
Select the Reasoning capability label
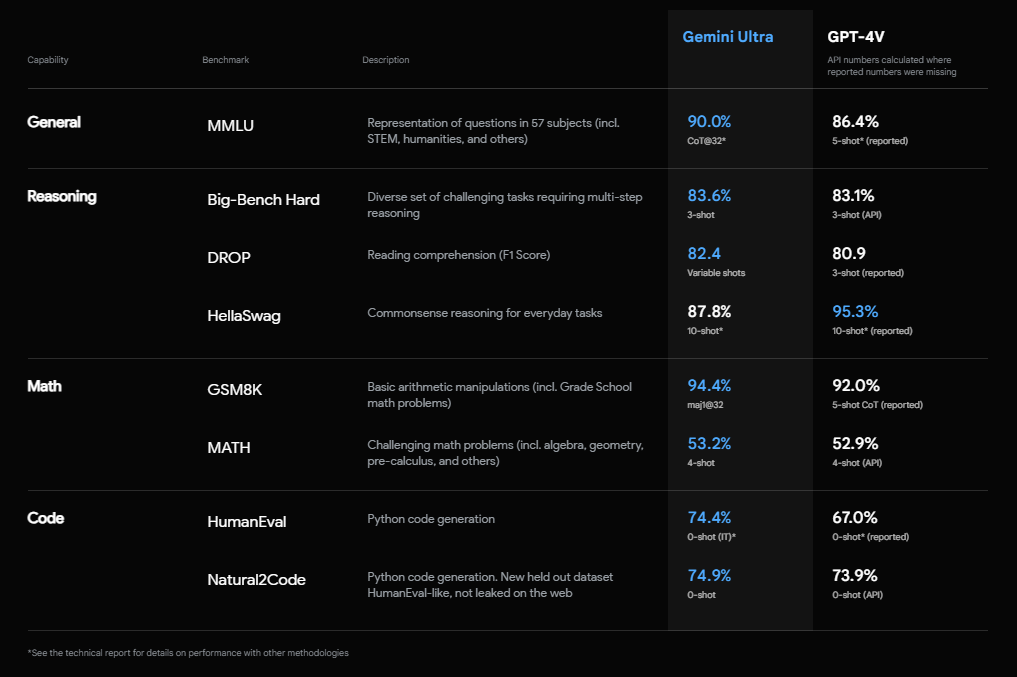(x=62, y=196)
